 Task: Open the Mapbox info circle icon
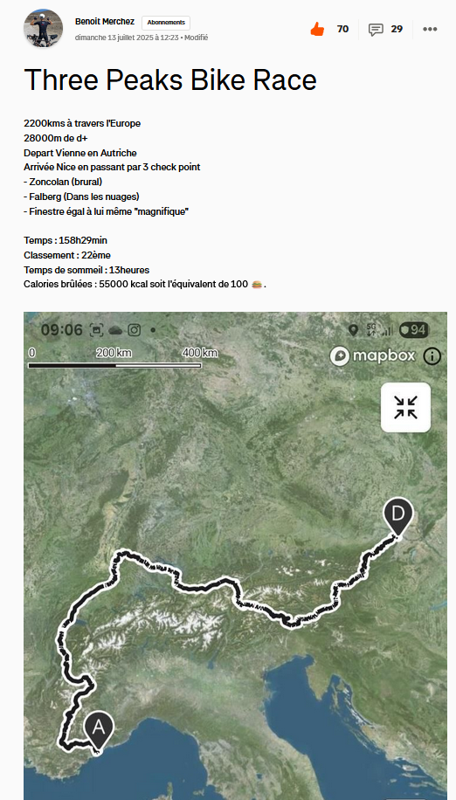432,356
